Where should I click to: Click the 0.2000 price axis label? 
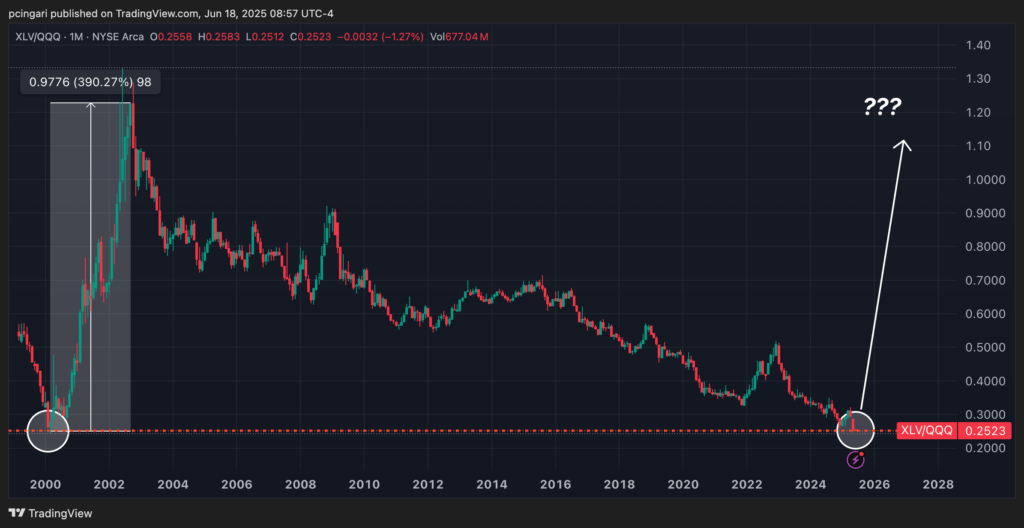coord(984,448)
